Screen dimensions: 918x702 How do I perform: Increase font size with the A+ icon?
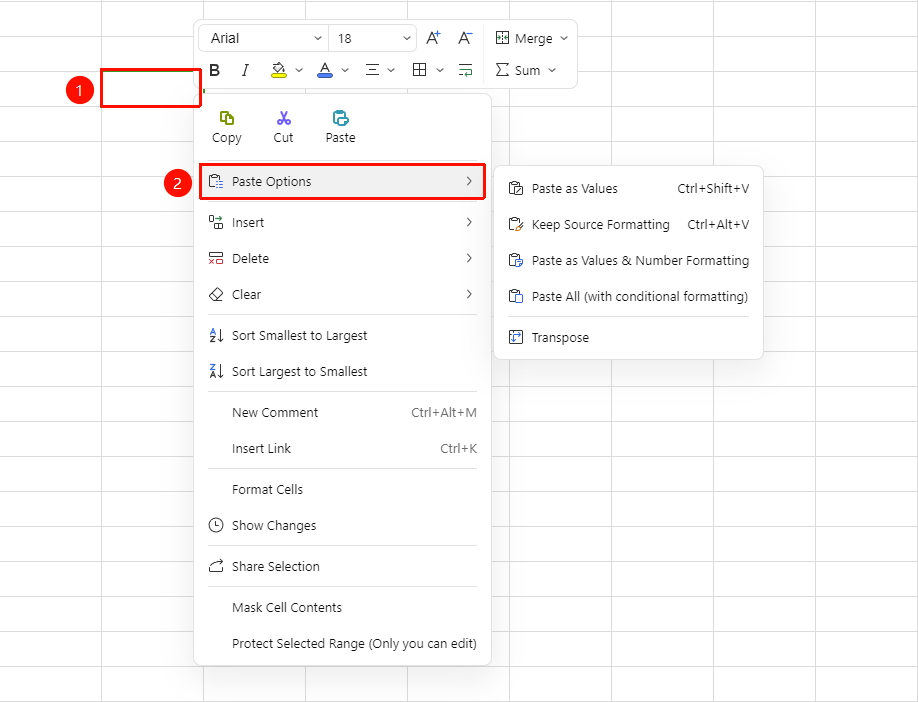coord(433,38)
